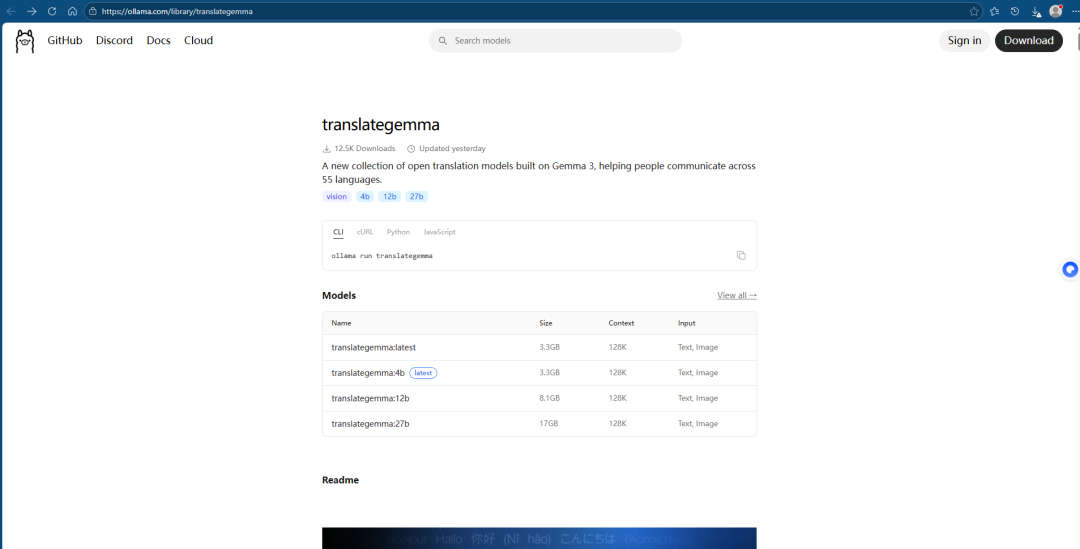Click the floating blue assistant icon
Image resolution: width=1080 pixels, height=549 pixels.
pyautogui.click(x=1070, y=270)
